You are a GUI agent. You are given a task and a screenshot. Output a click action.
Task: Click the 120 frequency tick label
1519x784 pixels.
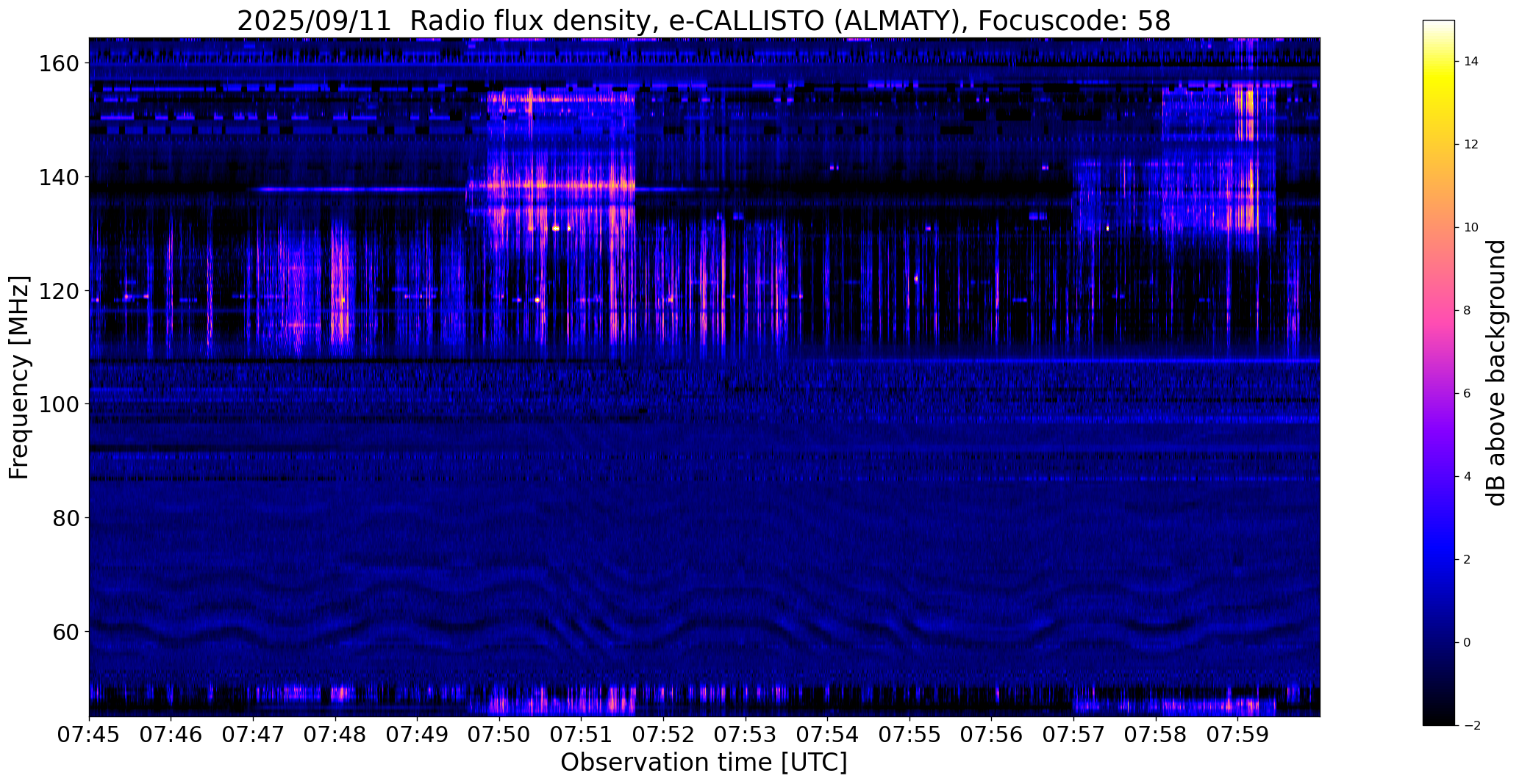[x=59, y=291]
